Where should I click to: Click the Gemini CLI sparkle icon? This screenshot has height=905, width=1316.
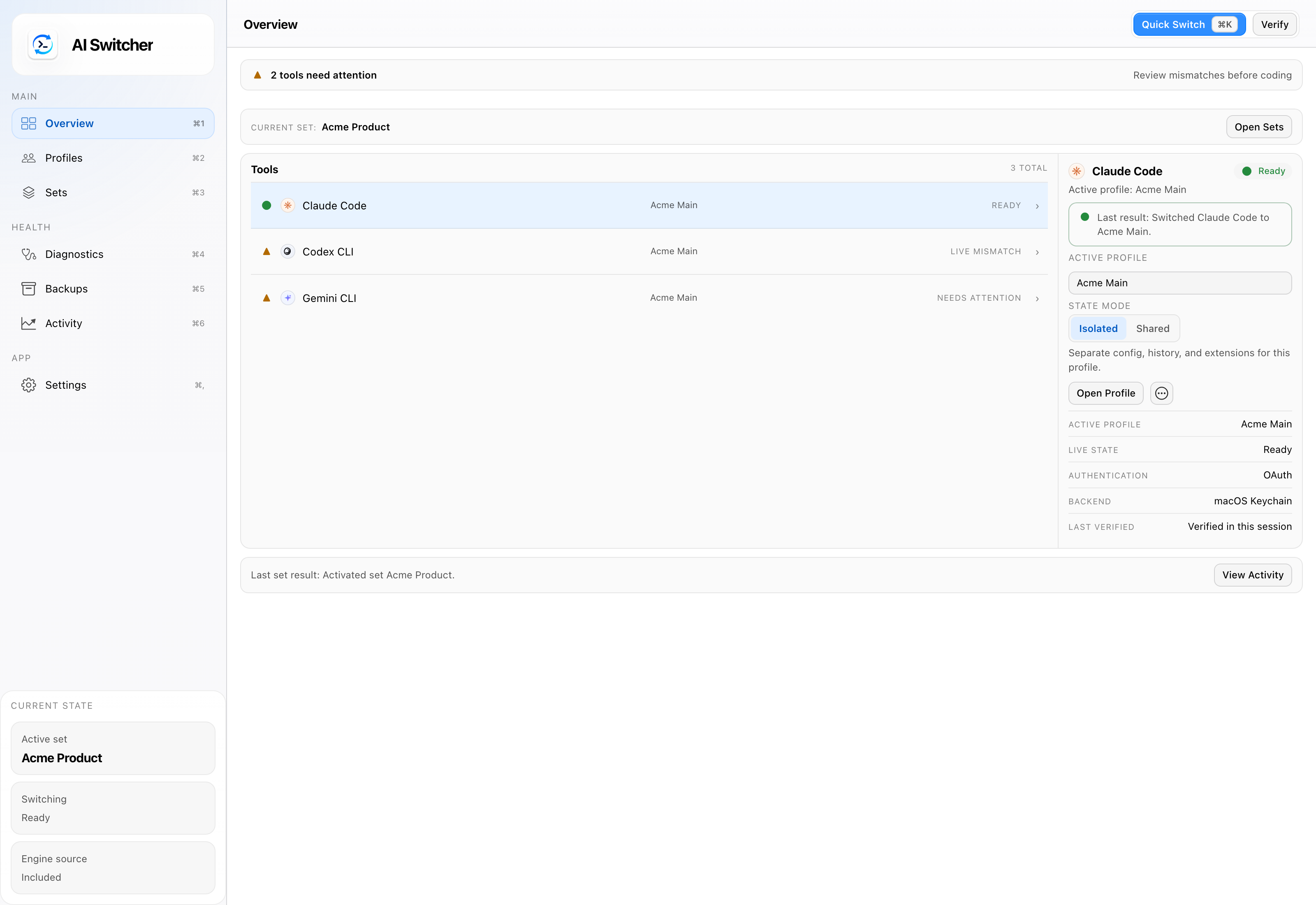point(288,298)
